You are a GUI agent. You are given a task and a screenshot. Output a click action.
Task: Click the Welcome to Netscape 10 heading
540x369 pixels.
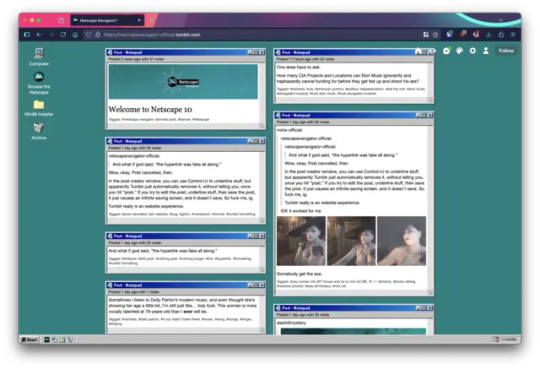click(150, 109)
